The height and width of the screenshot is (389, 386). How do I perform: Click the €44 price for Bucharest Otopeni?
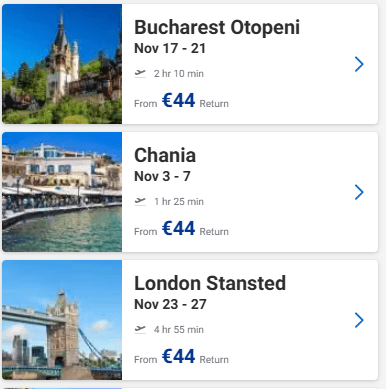tap(178, 100)
